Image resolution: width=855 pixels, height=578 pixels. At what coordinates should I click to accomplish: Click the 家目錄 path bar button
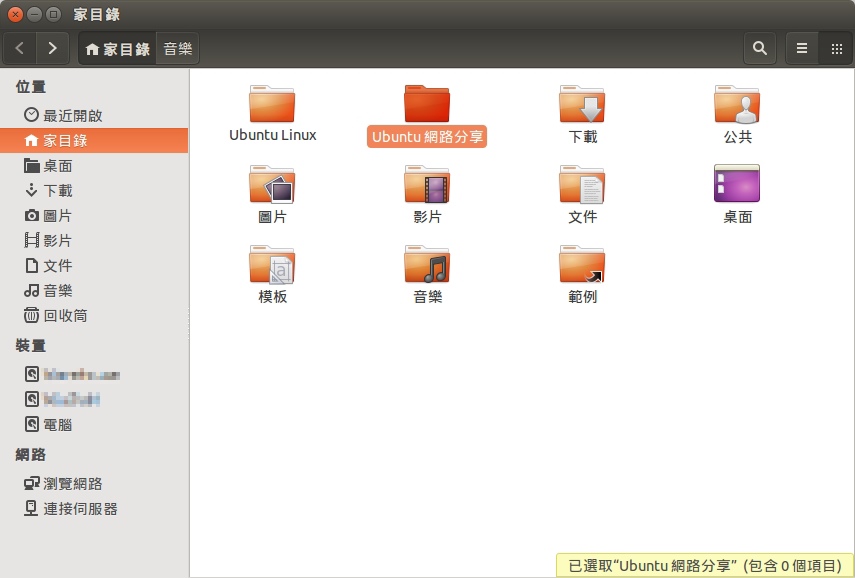coord(118,49)
